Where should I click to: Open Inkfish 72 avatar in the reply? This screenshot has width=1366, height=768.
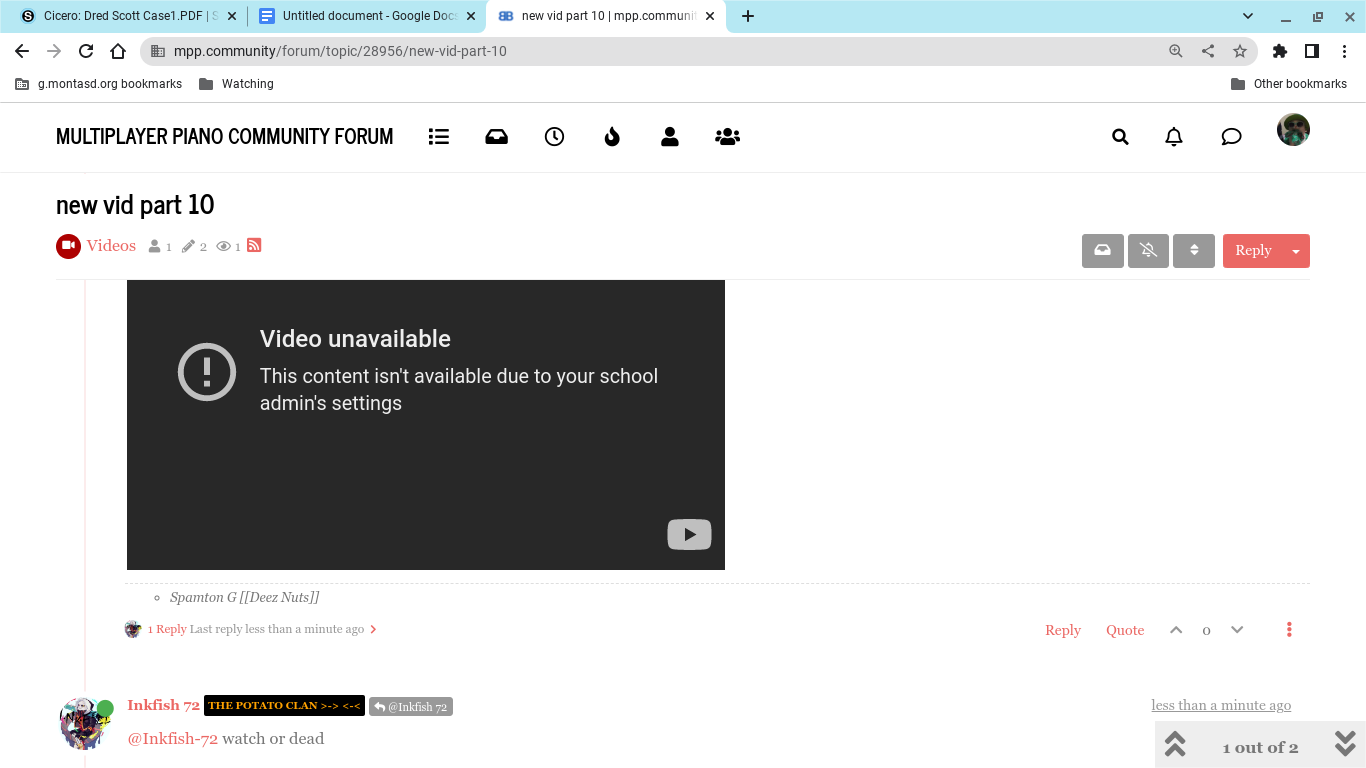point(84,724)
